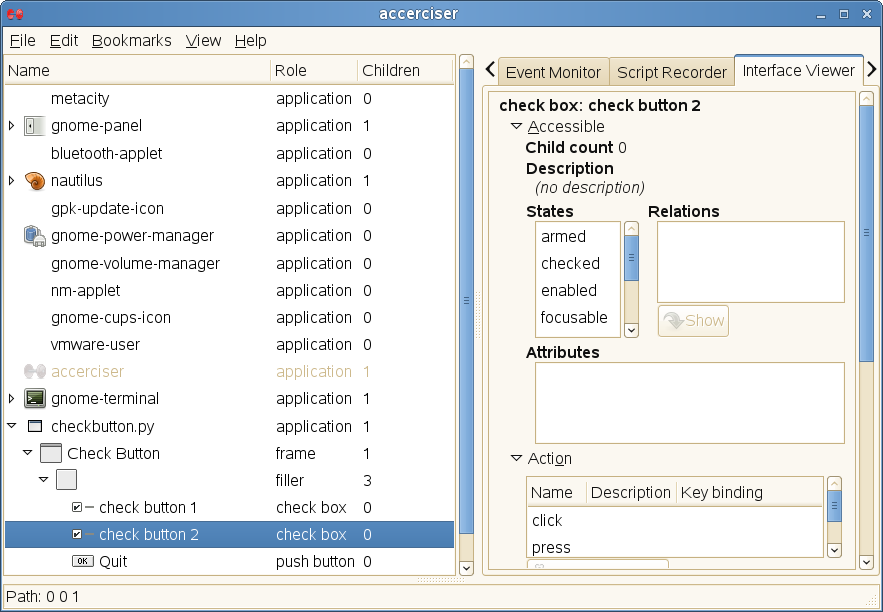The image size is (883, 612).
Task: Sort tree by Name column header
Action: (137, 70)
